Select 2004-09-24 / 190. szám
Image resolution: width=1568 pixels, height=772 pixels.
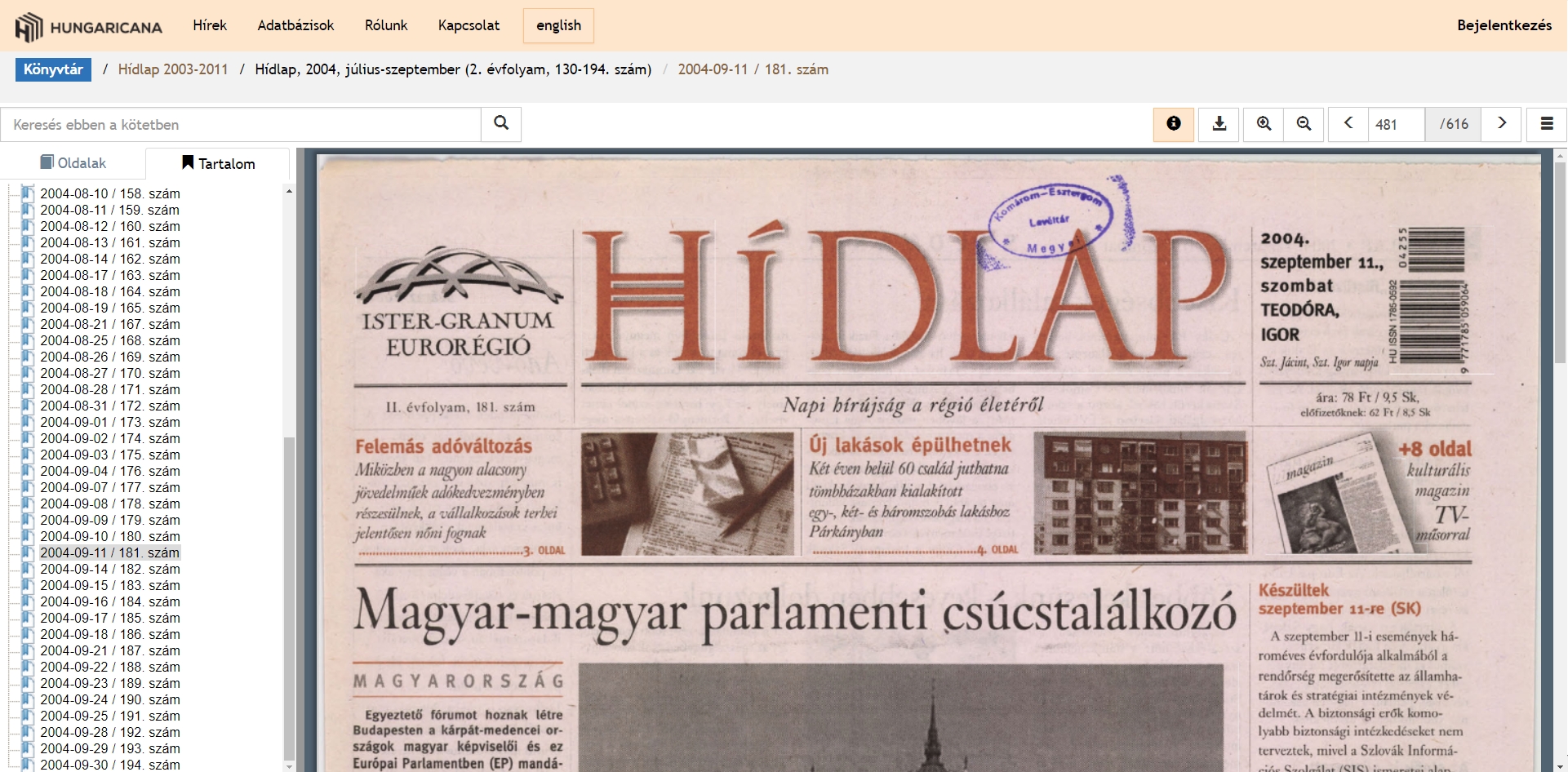[x=110, y=699]
